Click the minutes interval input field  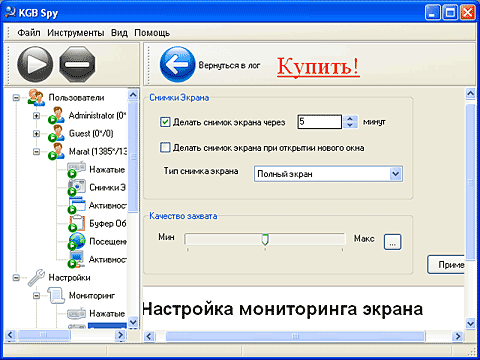[x=320, y=122]
